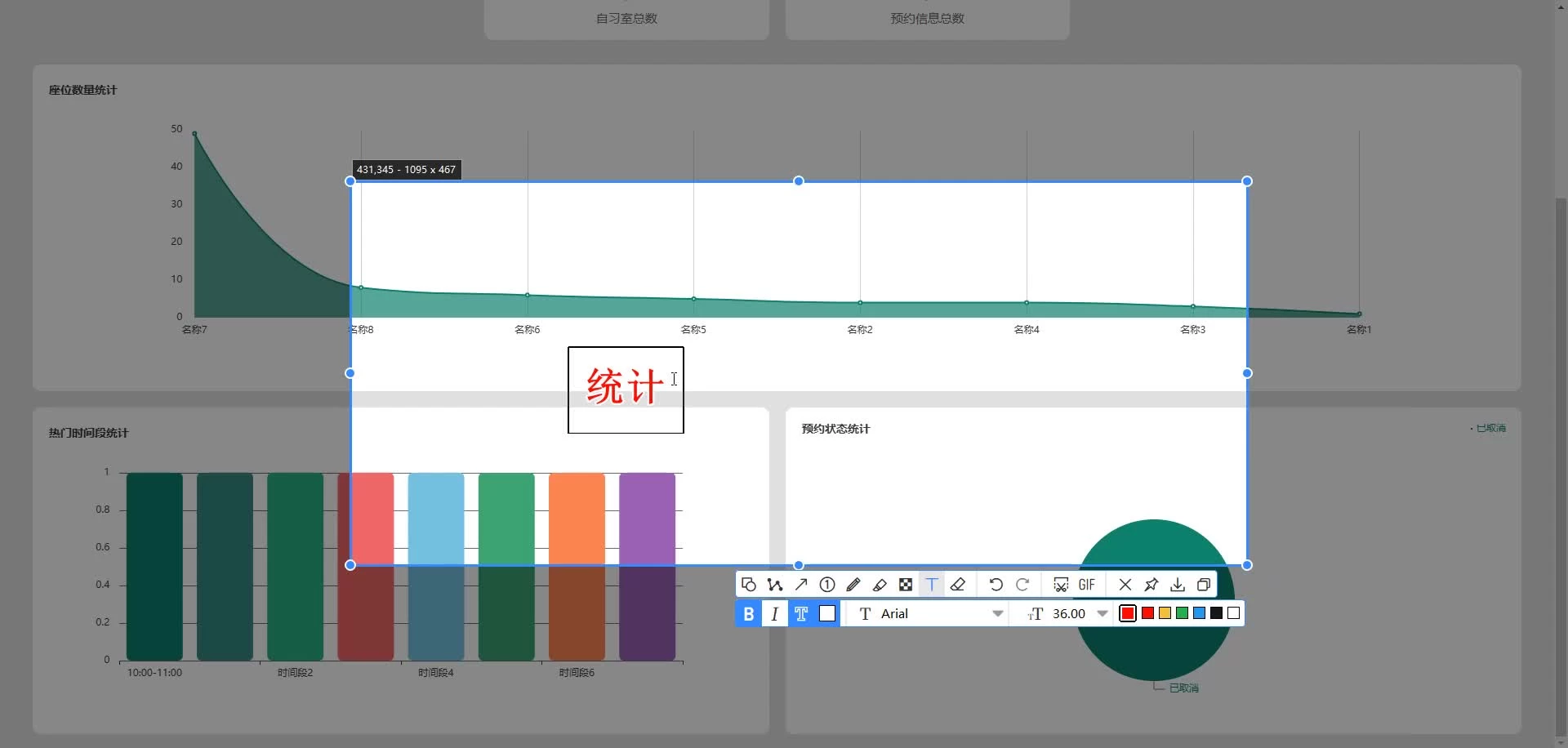Screen dimensions: 1568x748
Task: Cancel the screenshot with the X icon
Action: coord(1125,585)
